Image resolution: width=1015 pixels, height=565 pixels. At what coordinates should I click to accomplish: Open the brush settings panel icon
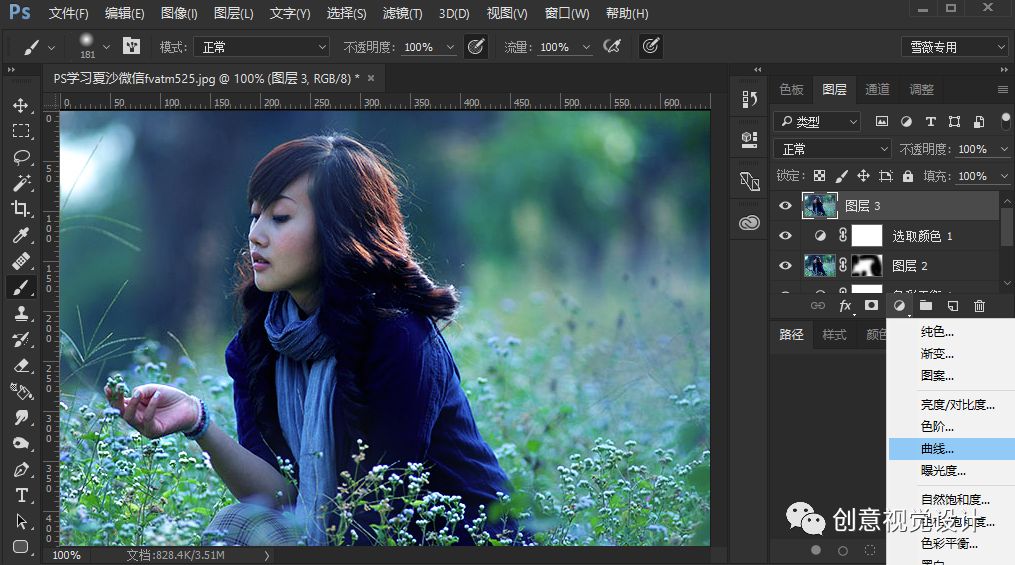coord(131,46)
